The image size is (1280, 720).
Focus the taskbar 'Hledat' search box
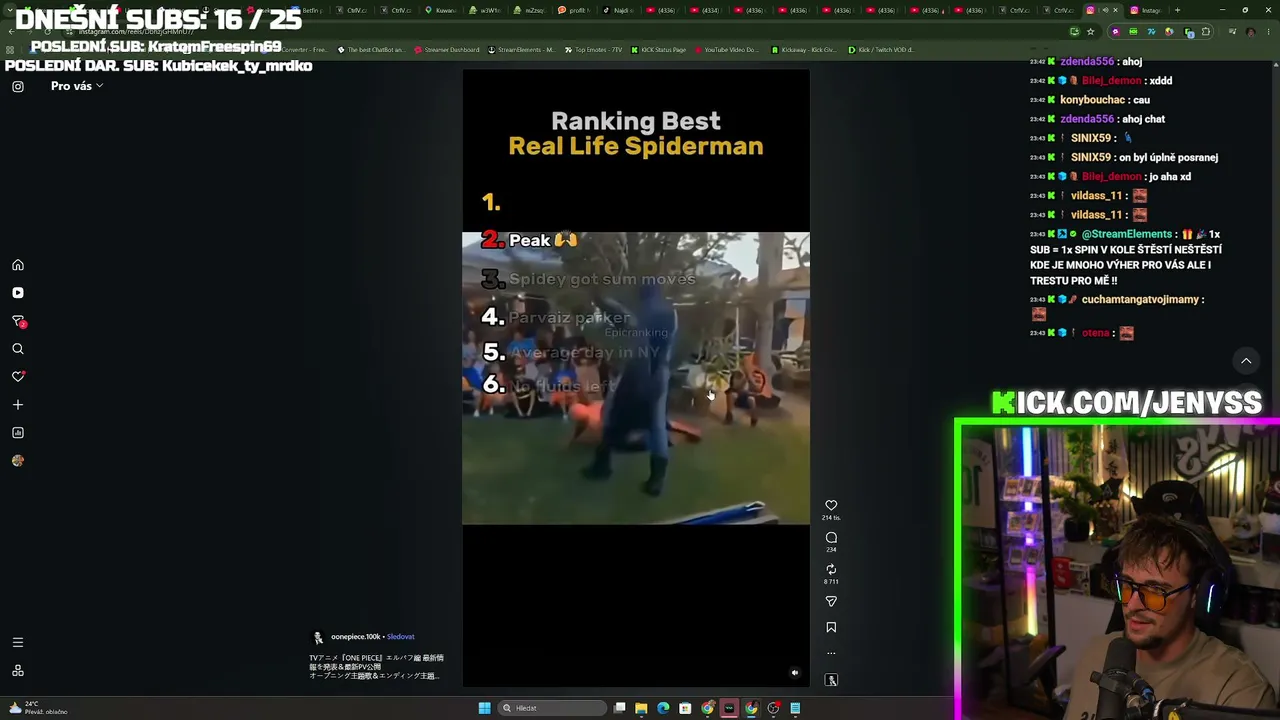[x=553, y=708]
